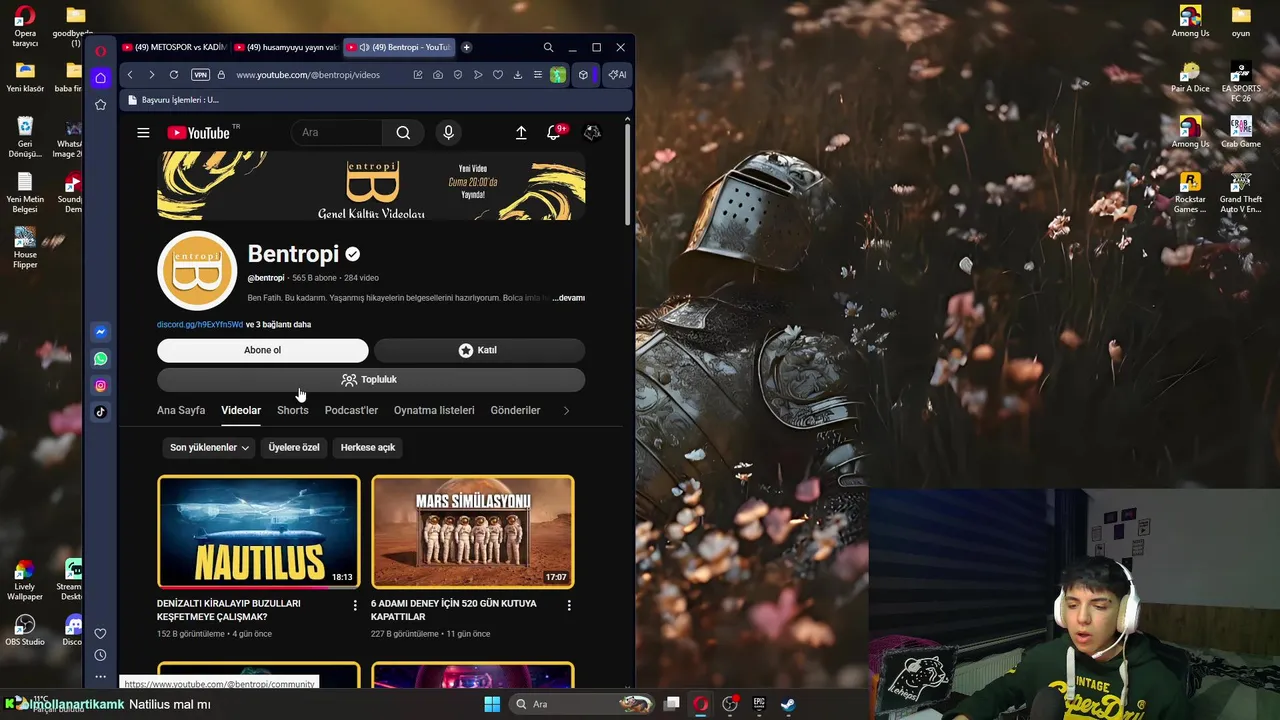
Task: Switch to the 'Ana Sayfa' channel tab
Action: pos(181,410)
